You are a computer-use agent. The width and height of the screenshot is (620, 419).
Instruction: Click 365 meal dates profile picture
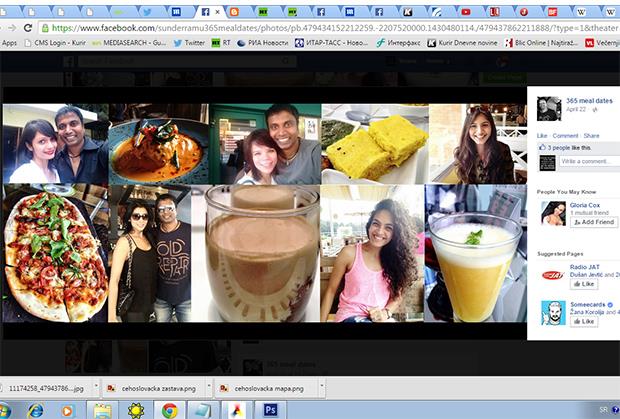549,108
